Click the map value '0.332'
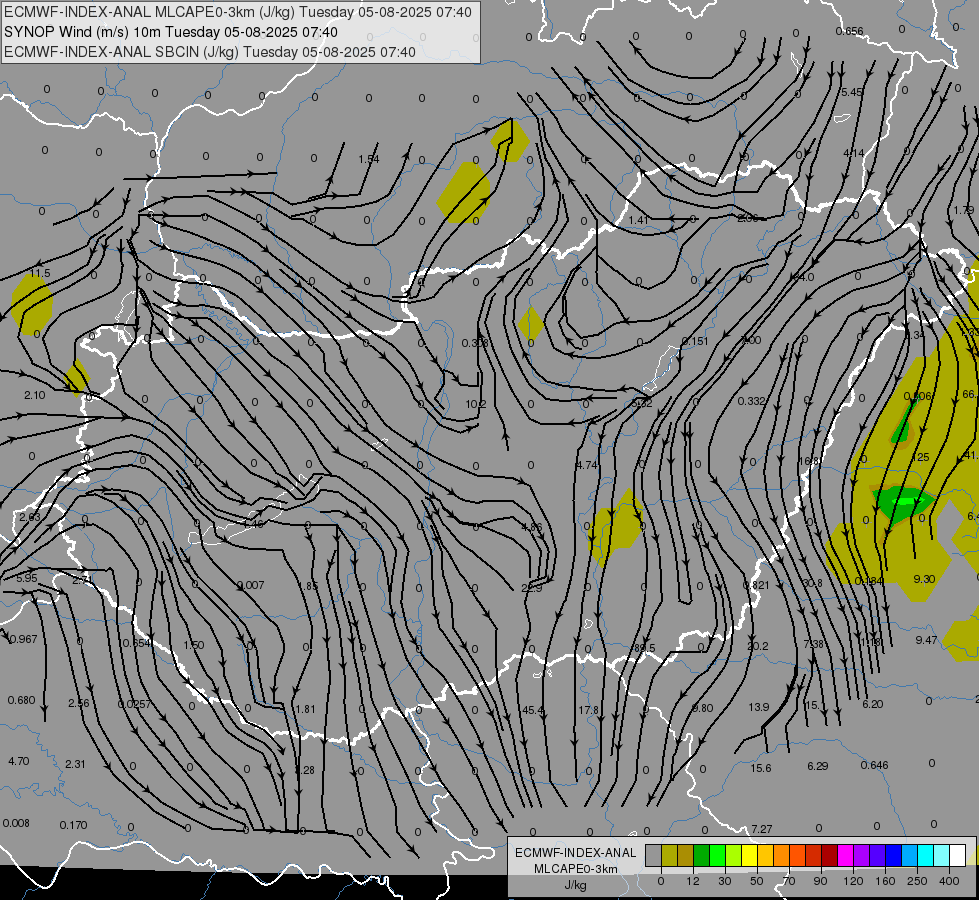Image resolution: width=979 pixels, height=900 pixels. click(x=751, y=401)
